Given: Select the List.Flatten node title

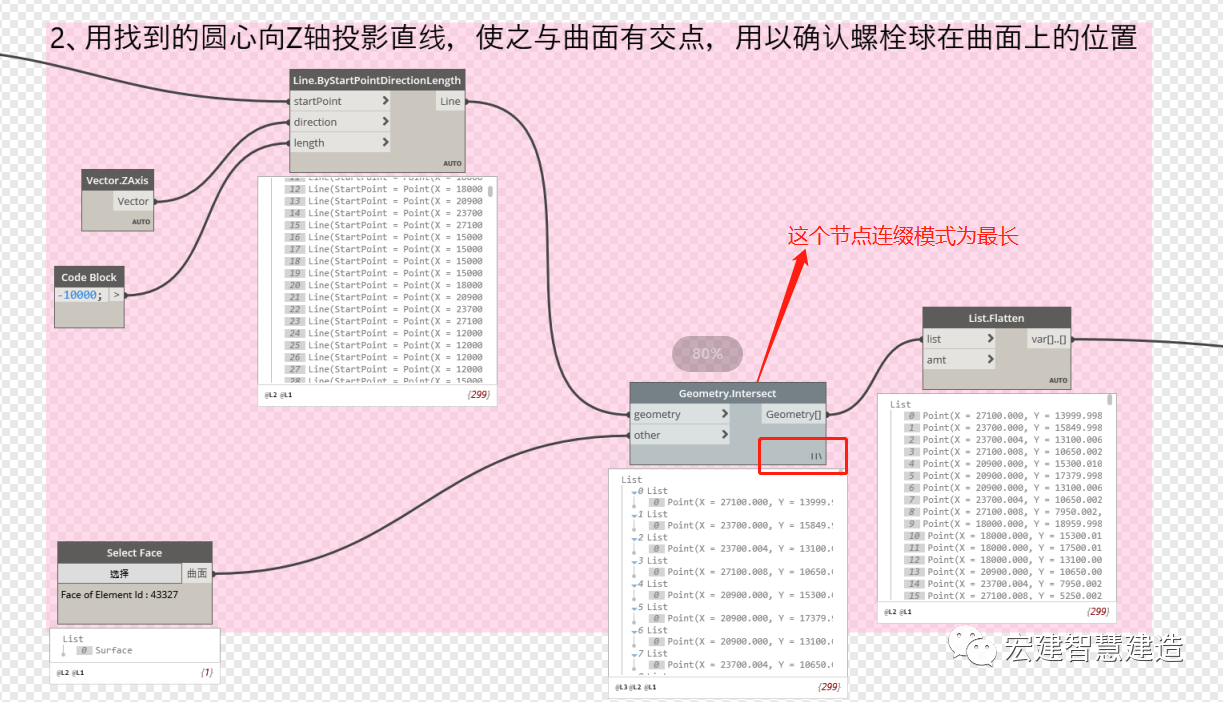Looking at the screenshot, I should [x=996, y=318].
